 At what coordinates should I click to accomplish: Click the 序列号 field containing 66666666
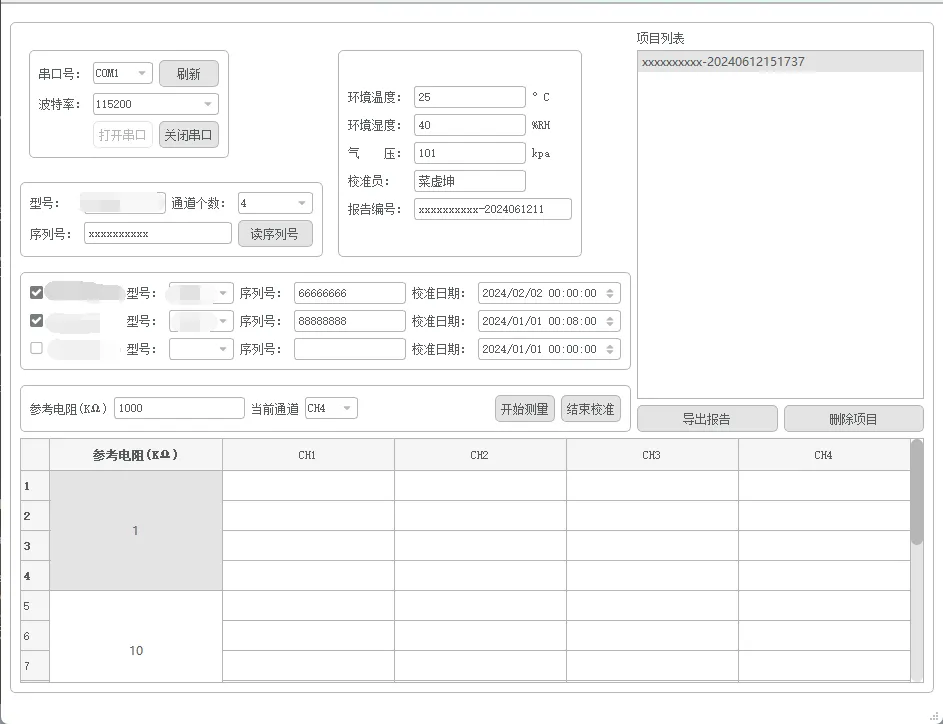point(349,293)
